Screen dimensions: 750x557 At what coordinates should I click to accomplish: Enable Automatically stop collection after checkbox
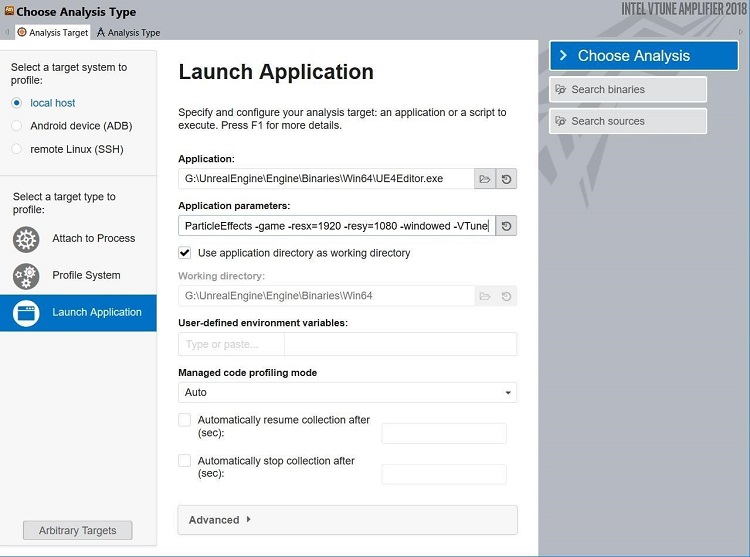185,460
